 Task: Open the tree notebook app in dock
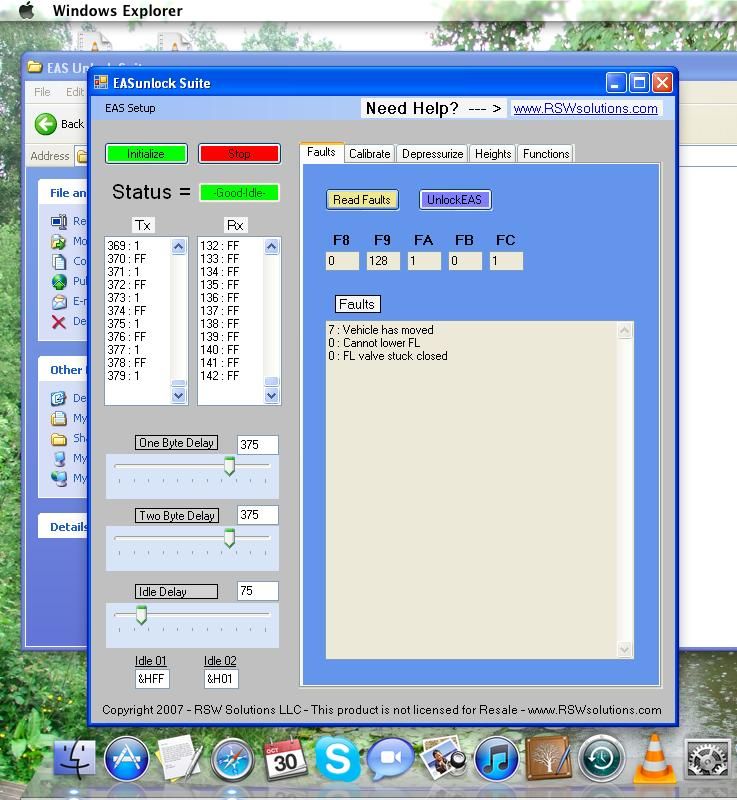point(549,759)
